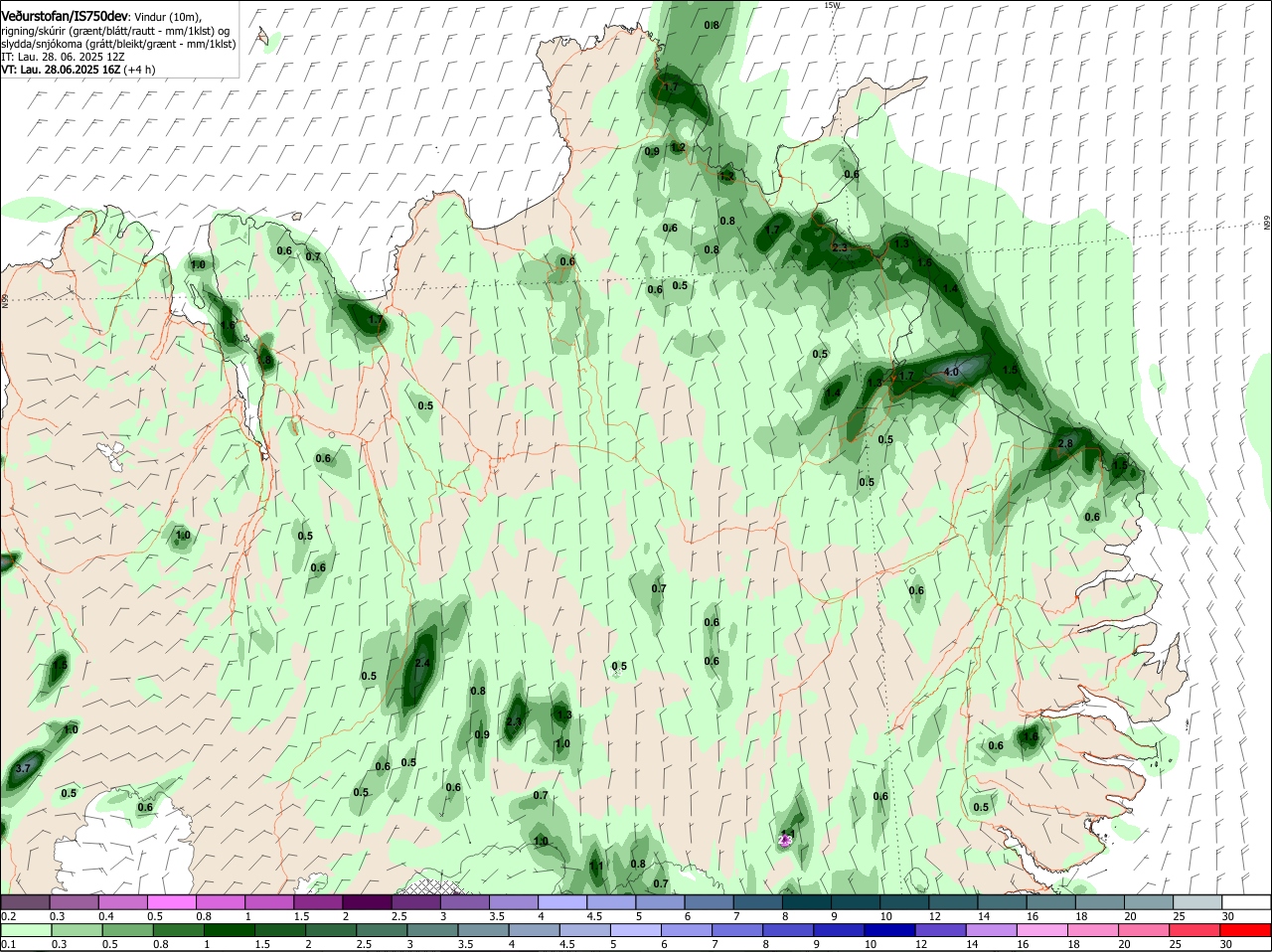
Task: Click the 3.7 precipitation value on the map
Action: (25, 769)
